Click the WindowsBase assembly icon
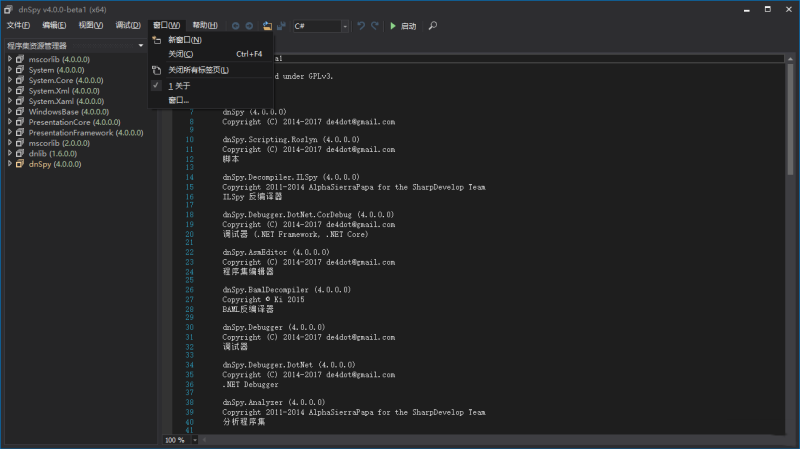The width and height of the screenshot is (800, 449). (20, 111)
